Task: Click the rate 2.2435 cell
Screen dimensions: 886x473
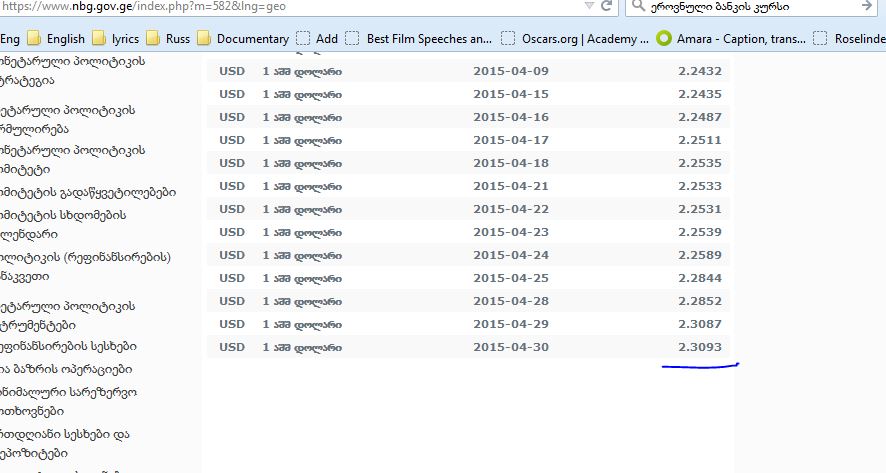Action: click(x=700, y=94)
